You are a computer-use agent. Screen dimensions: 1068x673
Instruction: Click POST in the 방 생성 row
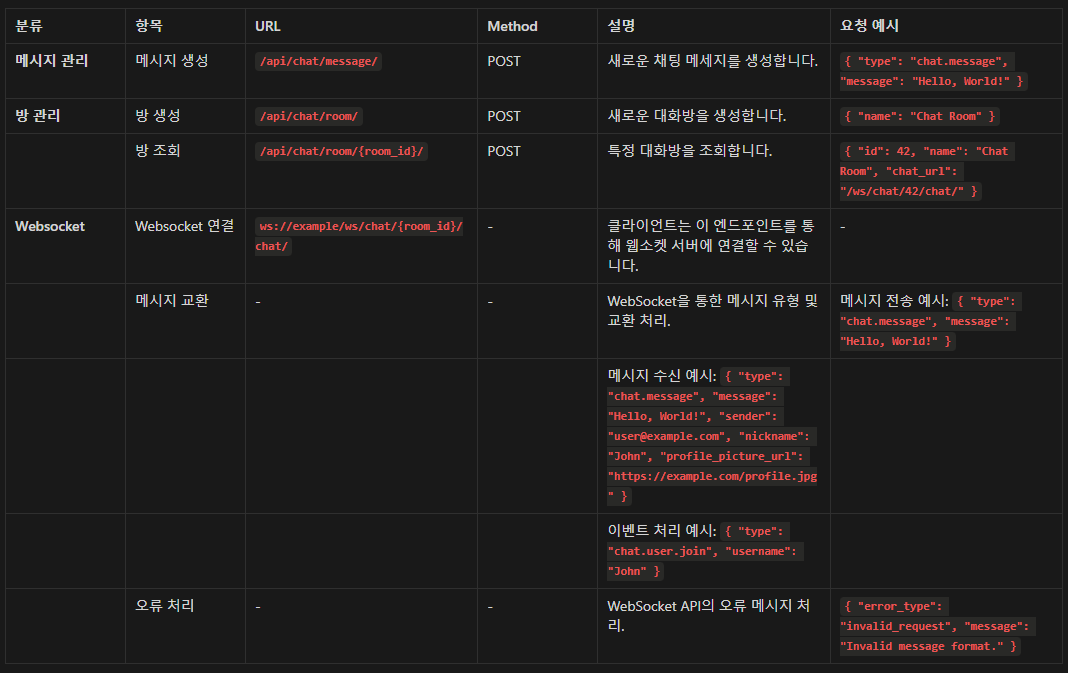coord(504,116)
